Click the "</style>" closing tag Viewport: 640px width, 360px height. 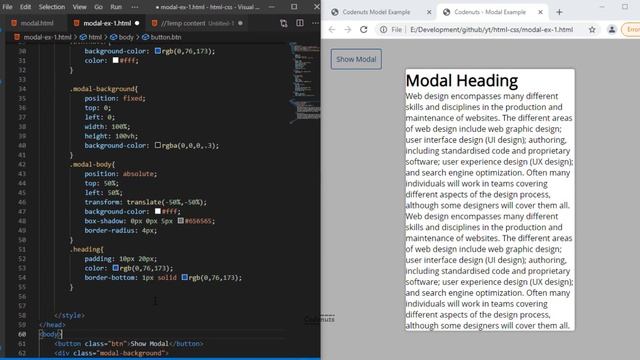[x=69, y=316]
